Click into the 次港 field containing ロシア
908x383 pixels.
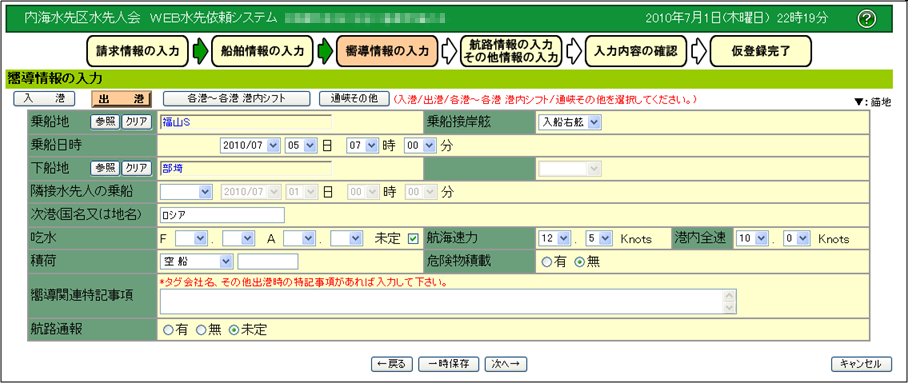(x=222, y=215)
